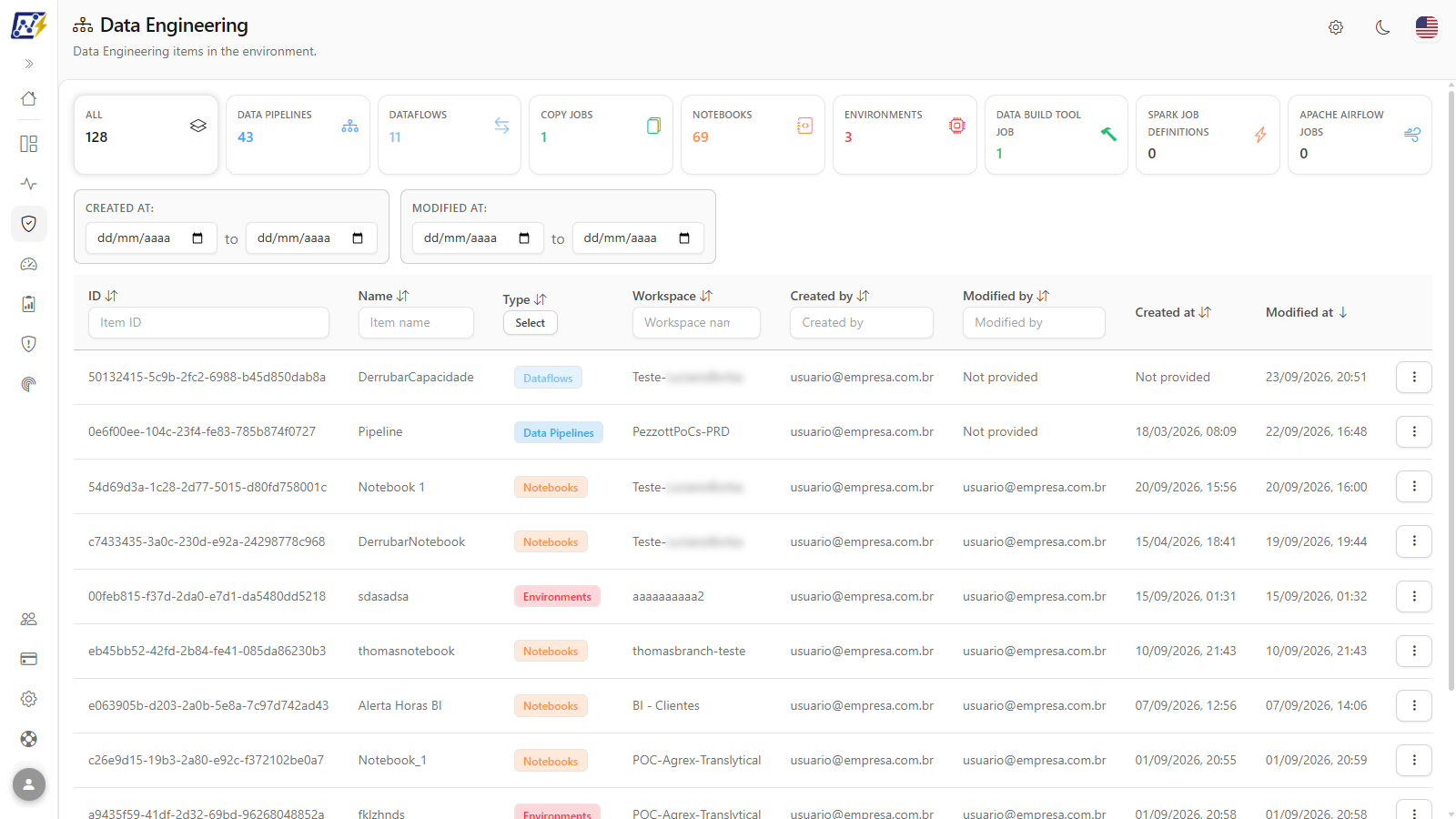Click the Data Pipelines tag in Pipeline row
The image size is (1456, 819).
tap(559, 432)
